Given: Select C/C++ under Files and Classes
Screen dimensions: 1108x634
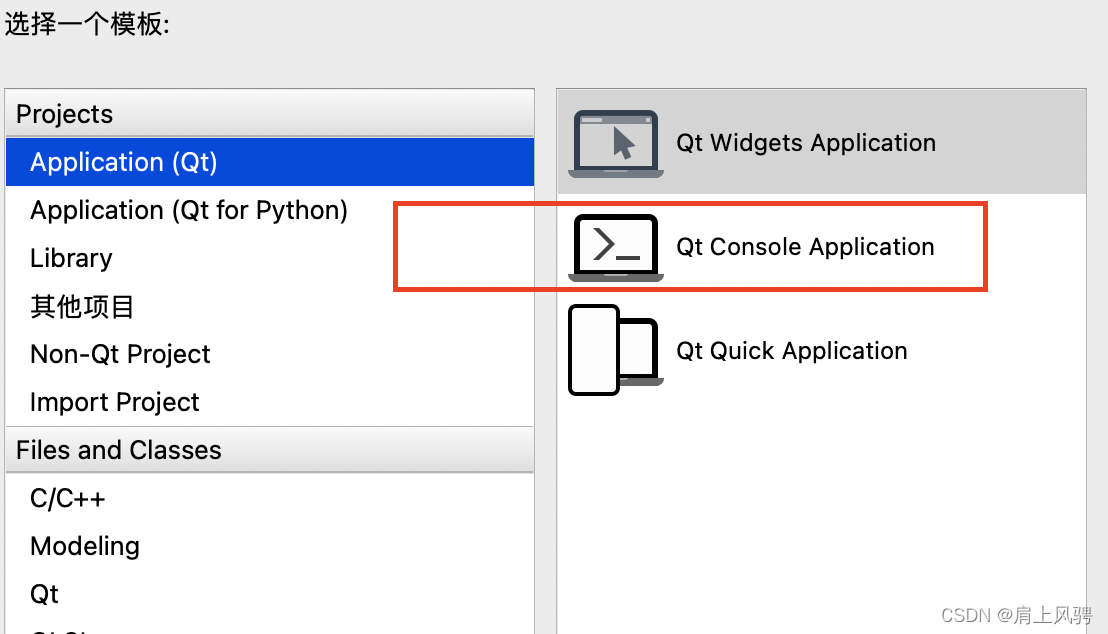Looking at the screenshot, I should click(x=270, y=498).
